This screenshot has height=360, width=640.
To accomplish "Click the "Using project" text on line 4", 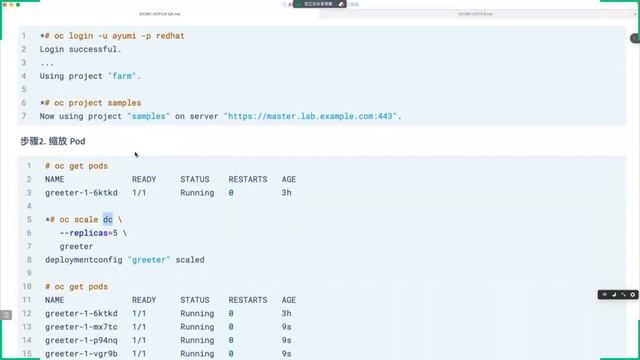I will (x=71, y=76).
